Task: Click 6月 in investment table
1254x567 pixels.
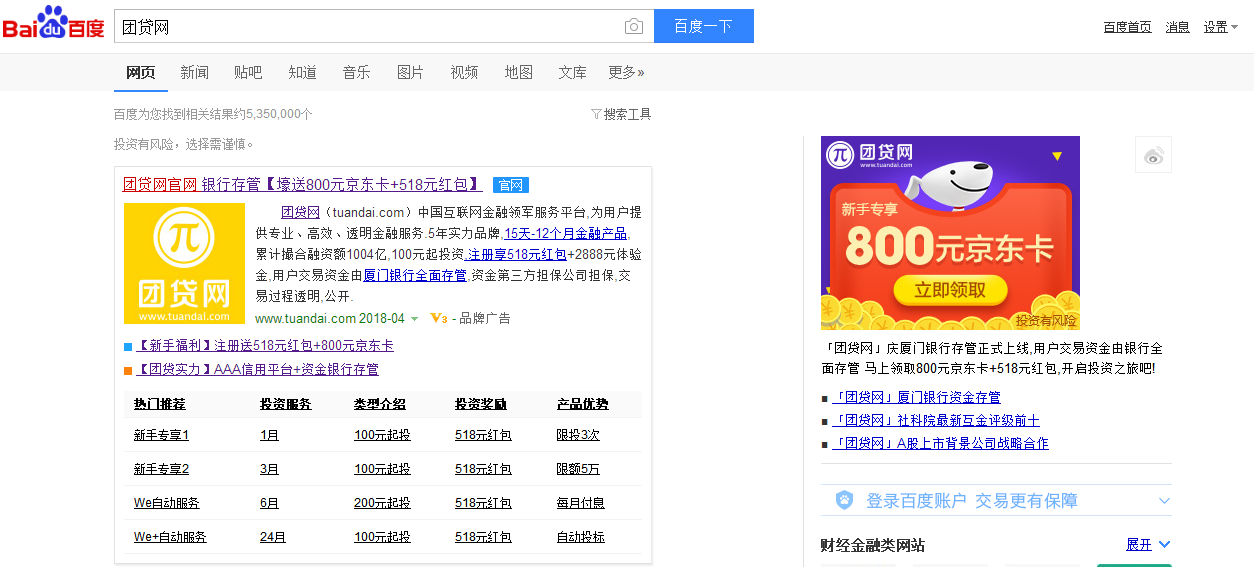Action: click(269, 503)
